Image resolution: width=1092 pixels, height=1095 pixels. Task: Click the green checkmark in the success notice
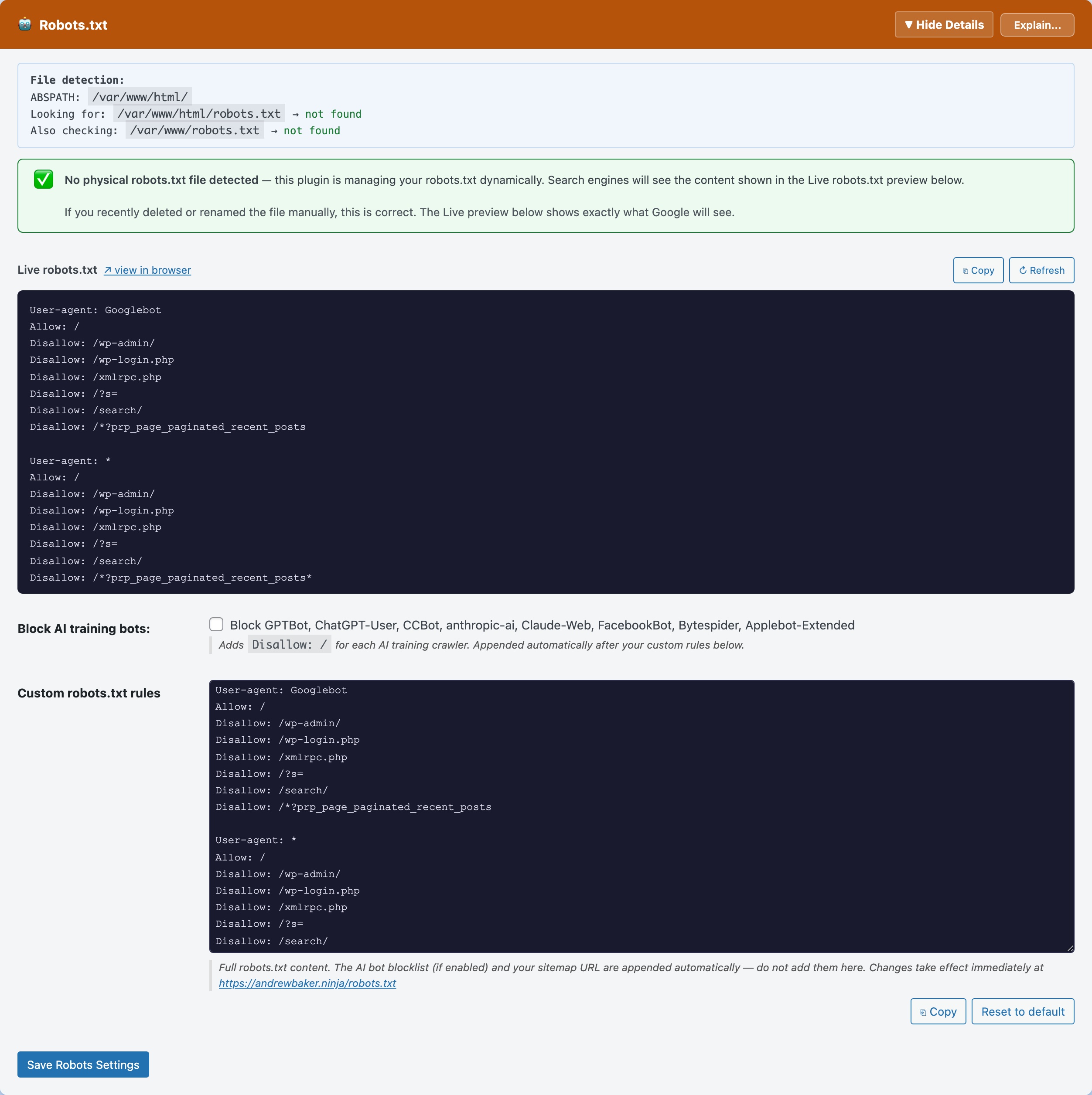point(44,180)
